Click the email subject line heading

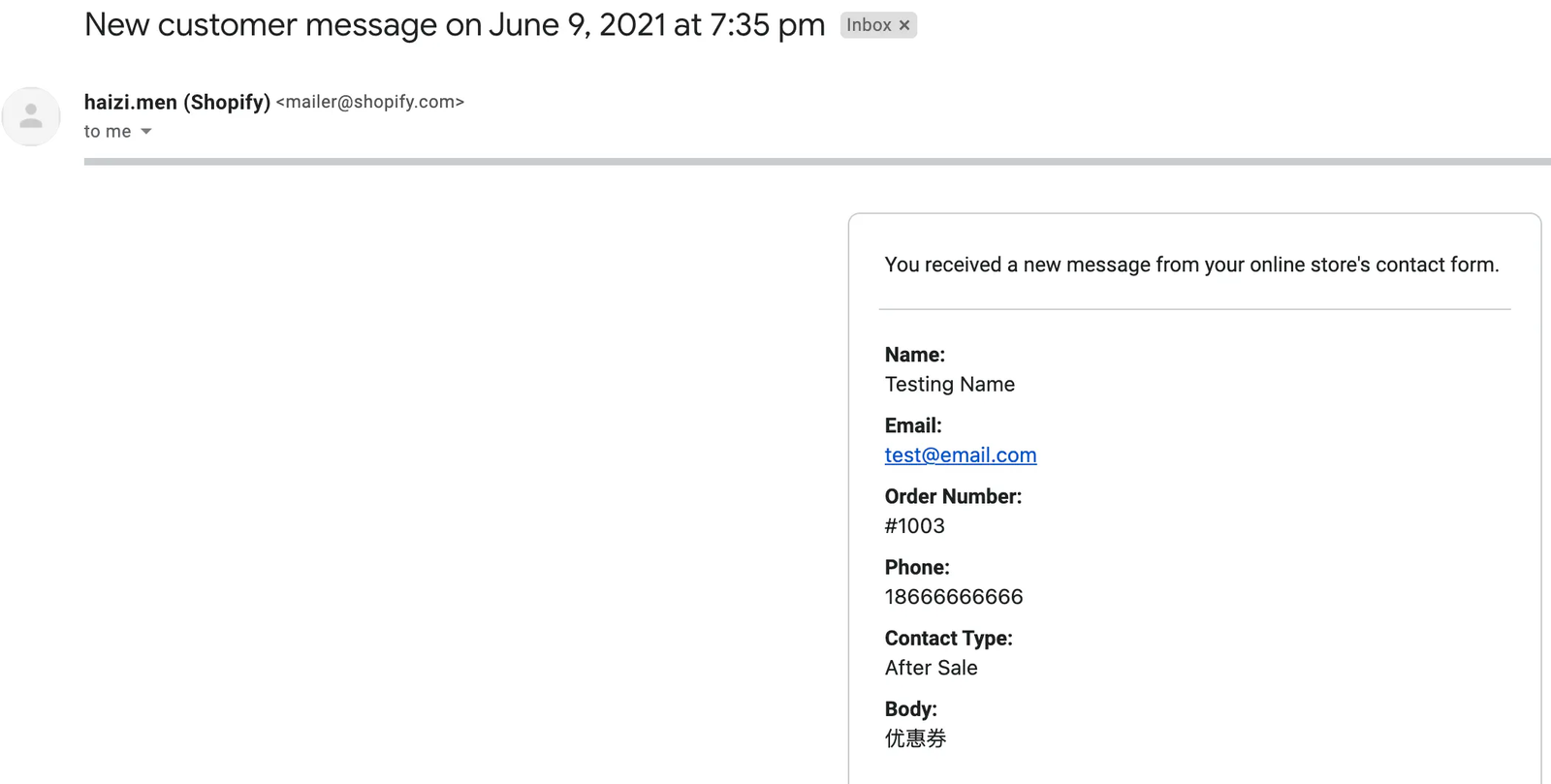[455, 25]
